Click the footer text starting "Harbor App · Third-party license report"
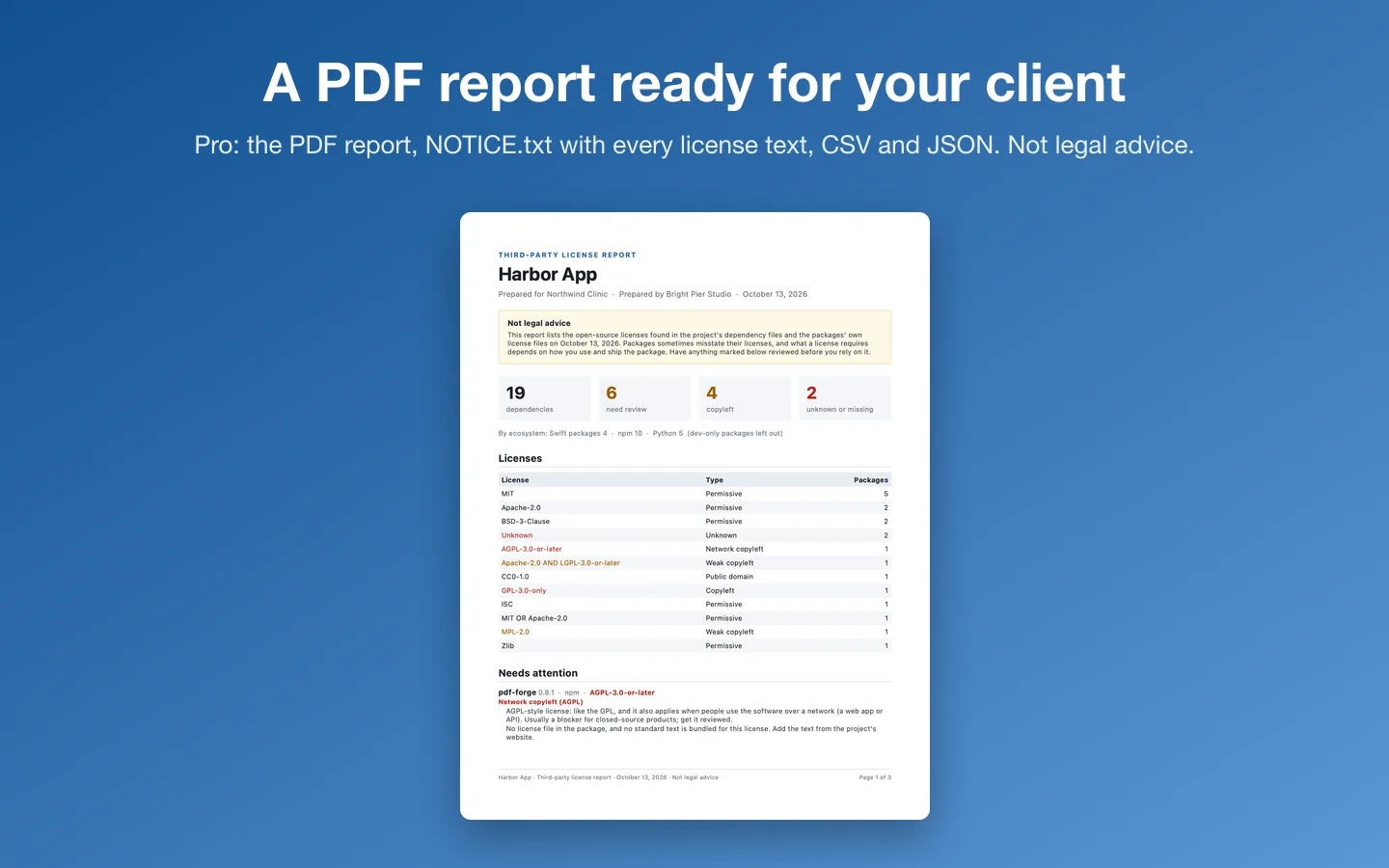 (x=609, y=777)
